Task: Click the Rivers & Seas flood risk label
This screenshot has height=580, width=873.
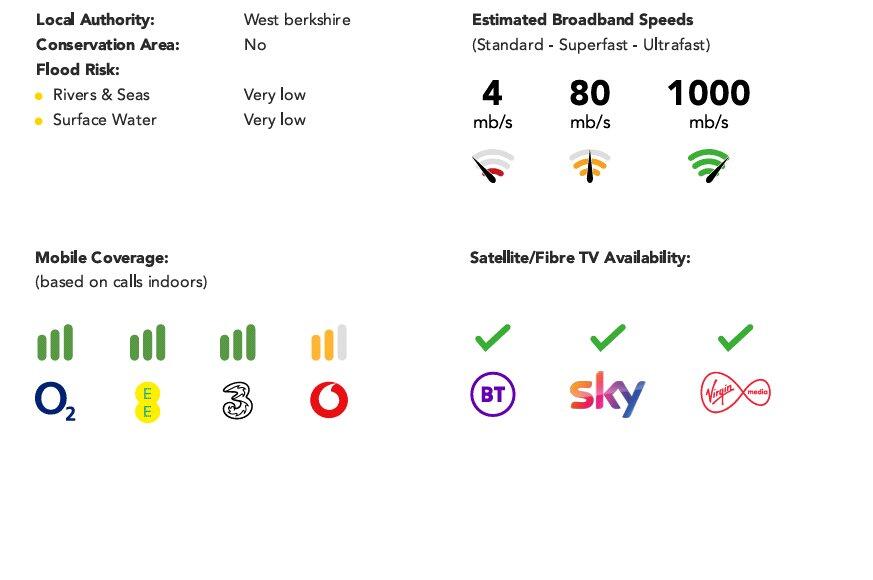Action: coord(101,95)
